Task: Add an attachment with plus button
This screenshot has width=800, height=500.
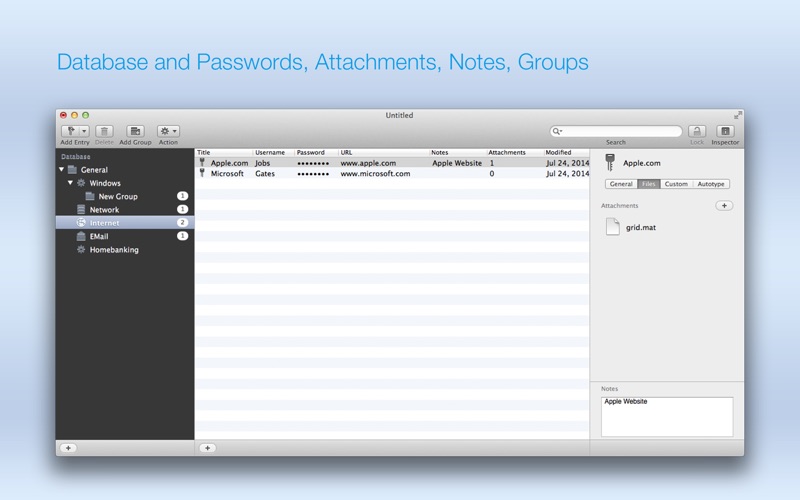Action: pos(724,206)
